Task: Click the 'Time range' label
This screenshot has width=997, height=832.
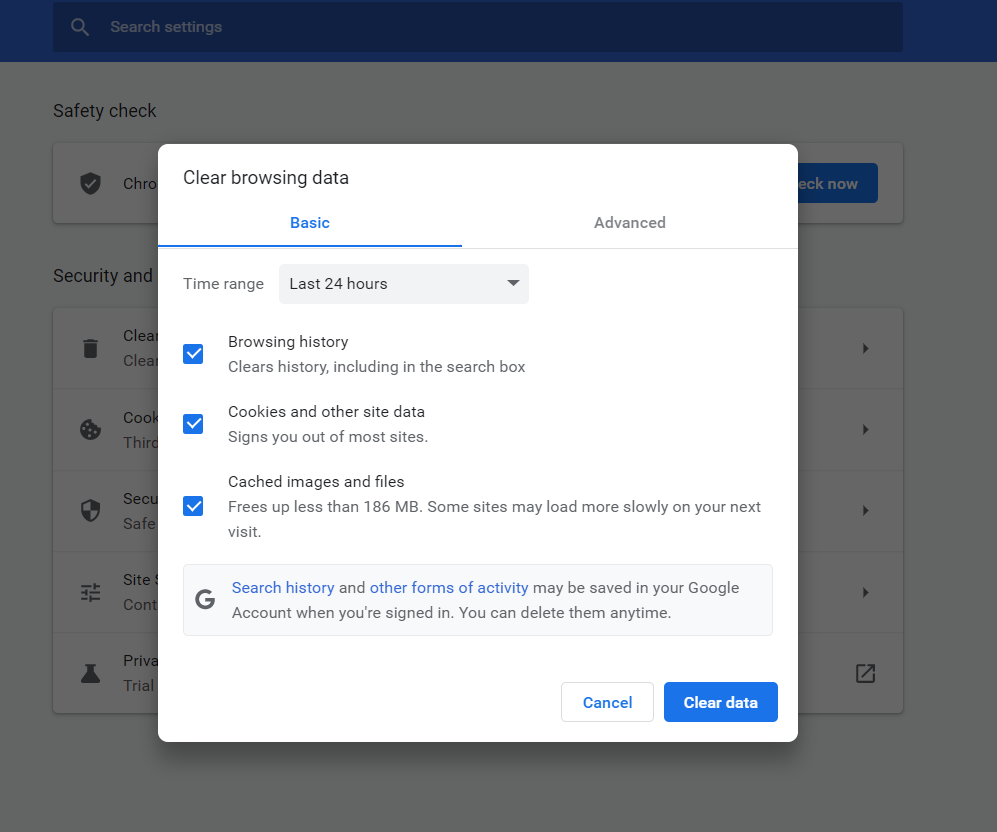Action: pyautogui.click(x=223, y=283)
